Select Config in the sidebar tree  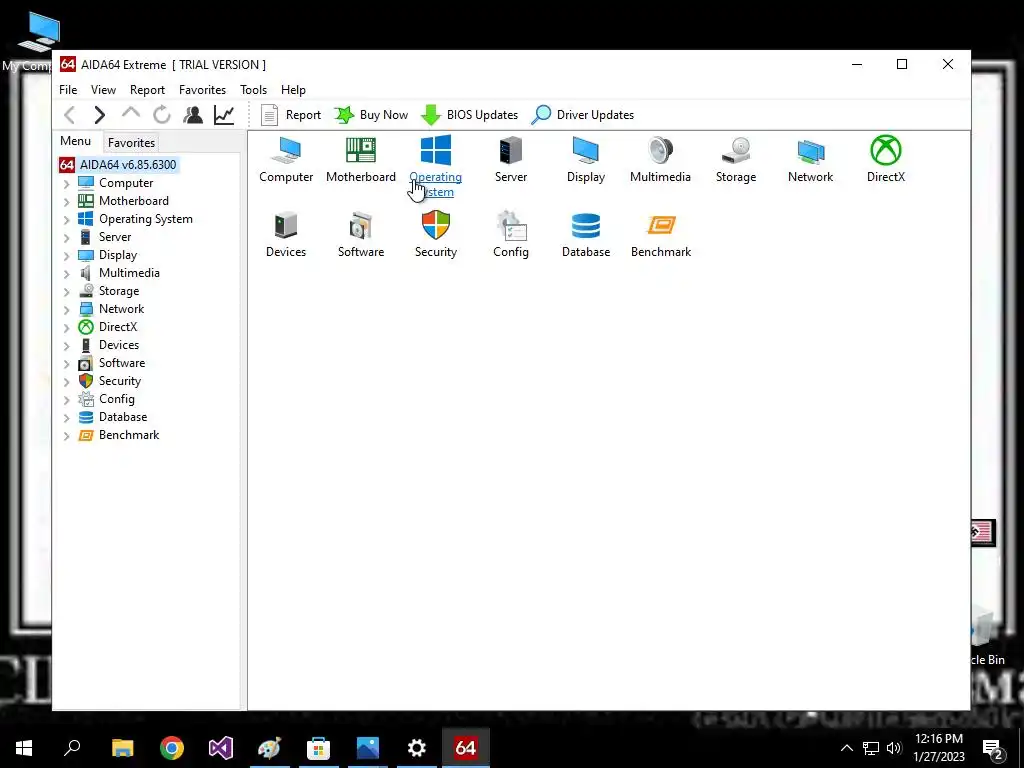tap(117, 398)
